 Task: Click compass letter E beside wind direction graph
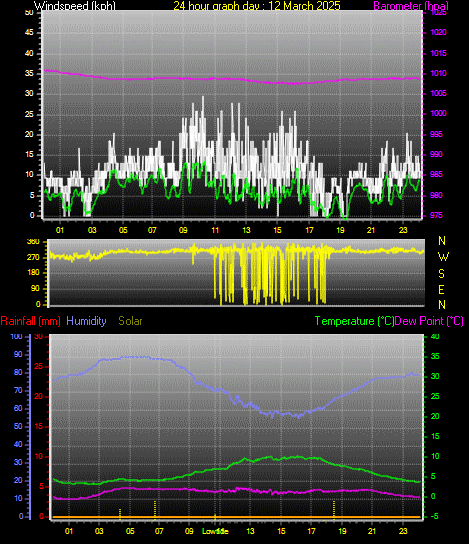[x=441, y=289]
